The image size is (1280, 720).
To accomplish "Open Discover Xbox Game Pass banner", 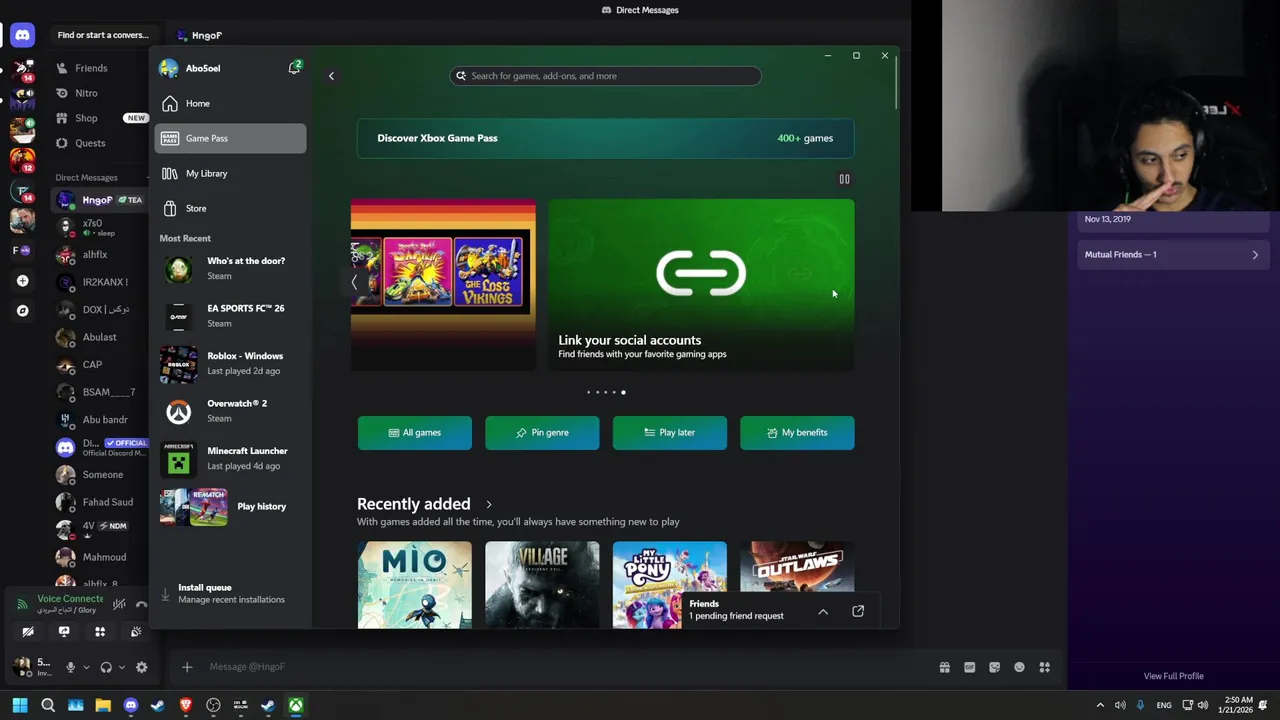I will (605, 138).
